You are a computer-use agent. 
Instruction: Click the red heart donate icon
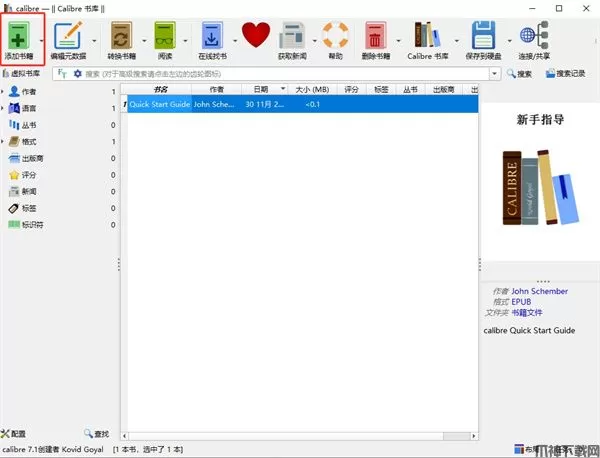(256, 35)
